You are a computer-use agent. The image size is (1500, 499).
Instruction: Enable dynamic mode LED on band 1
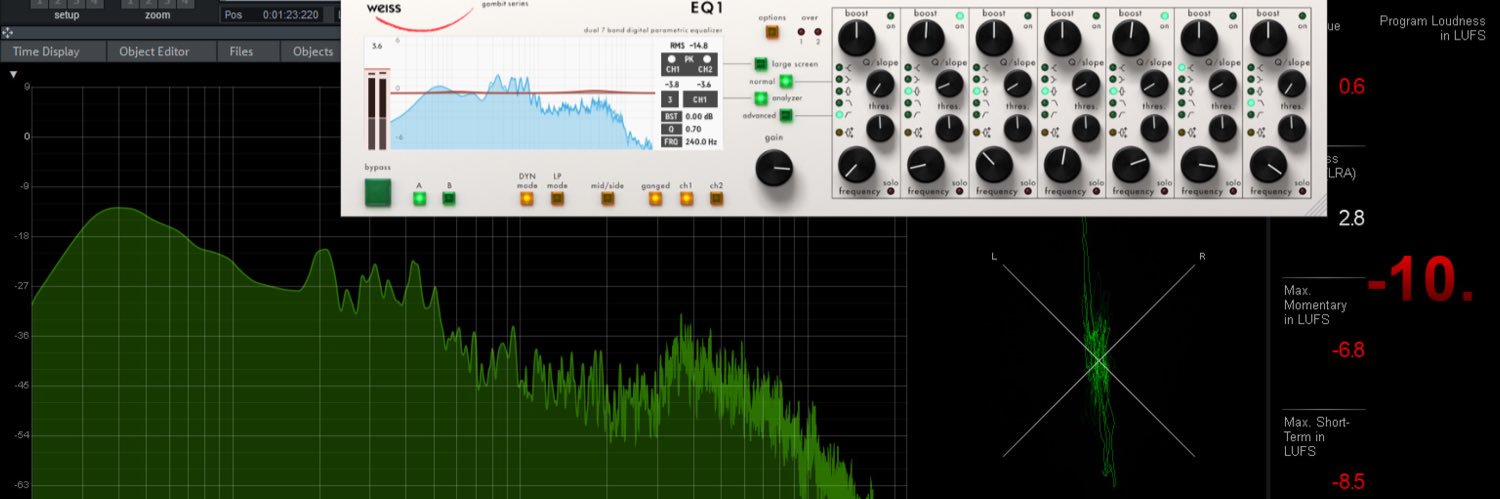point(839,131)
